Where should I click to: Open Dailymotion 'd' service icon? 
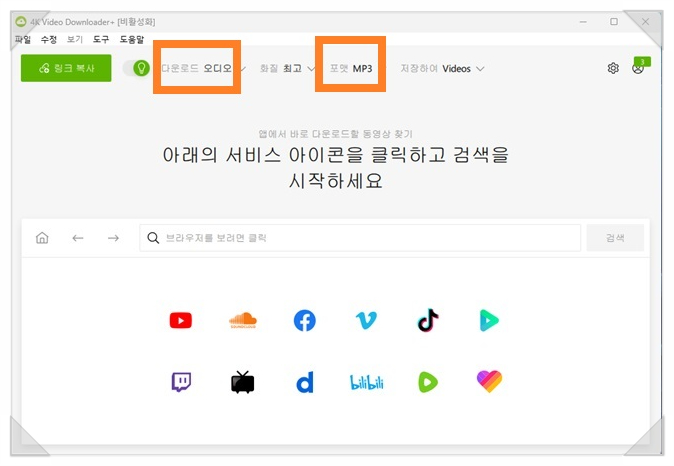coord(305,382)
